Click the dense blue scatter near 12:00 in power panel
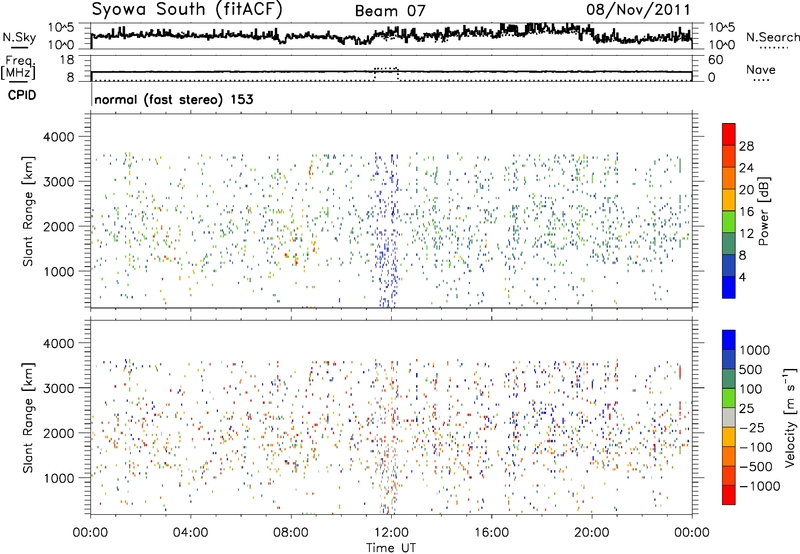 (x=386, y=230)
